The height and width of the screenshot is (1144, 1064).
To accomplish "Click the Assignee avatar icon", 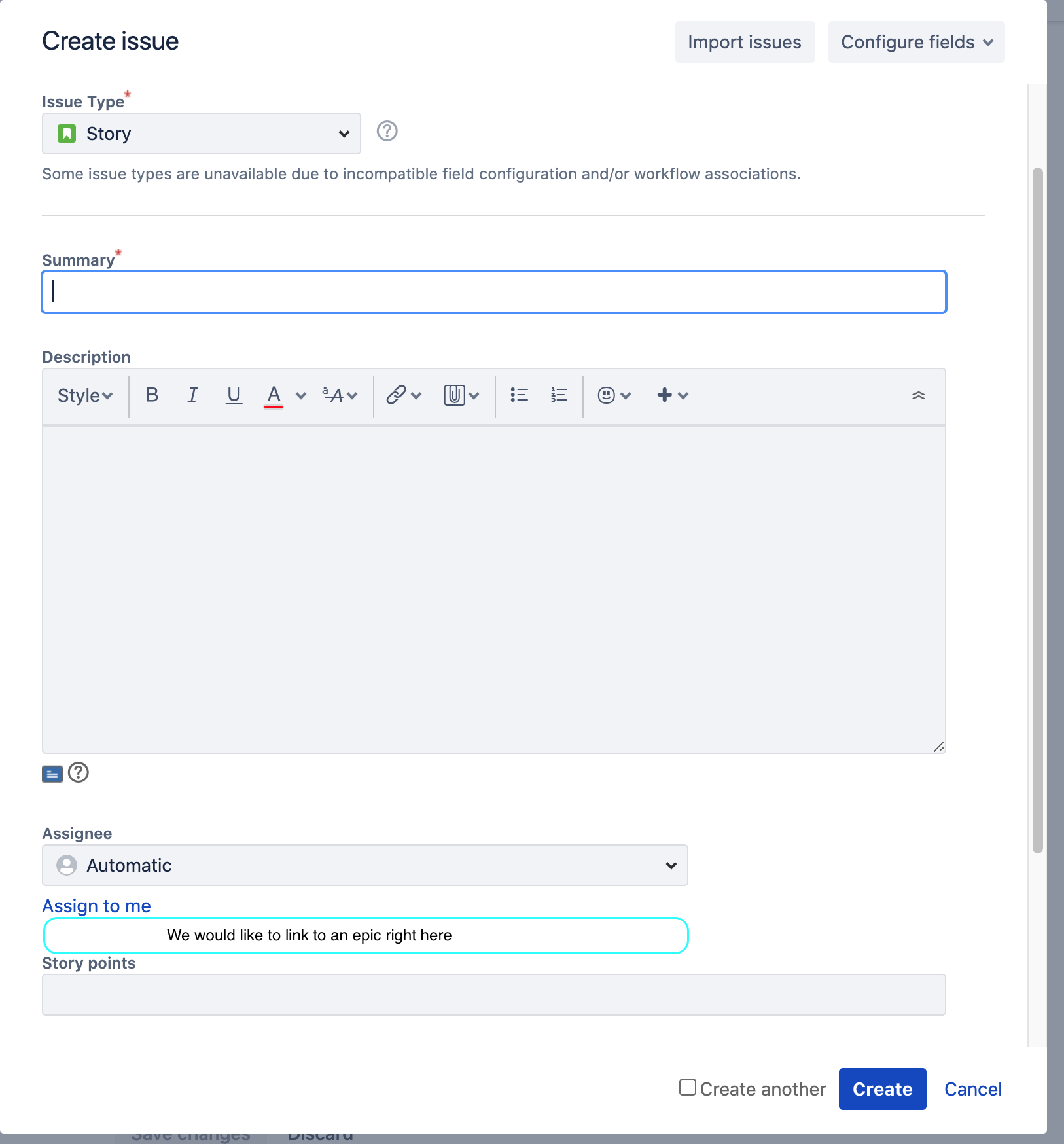I will 67,865.
